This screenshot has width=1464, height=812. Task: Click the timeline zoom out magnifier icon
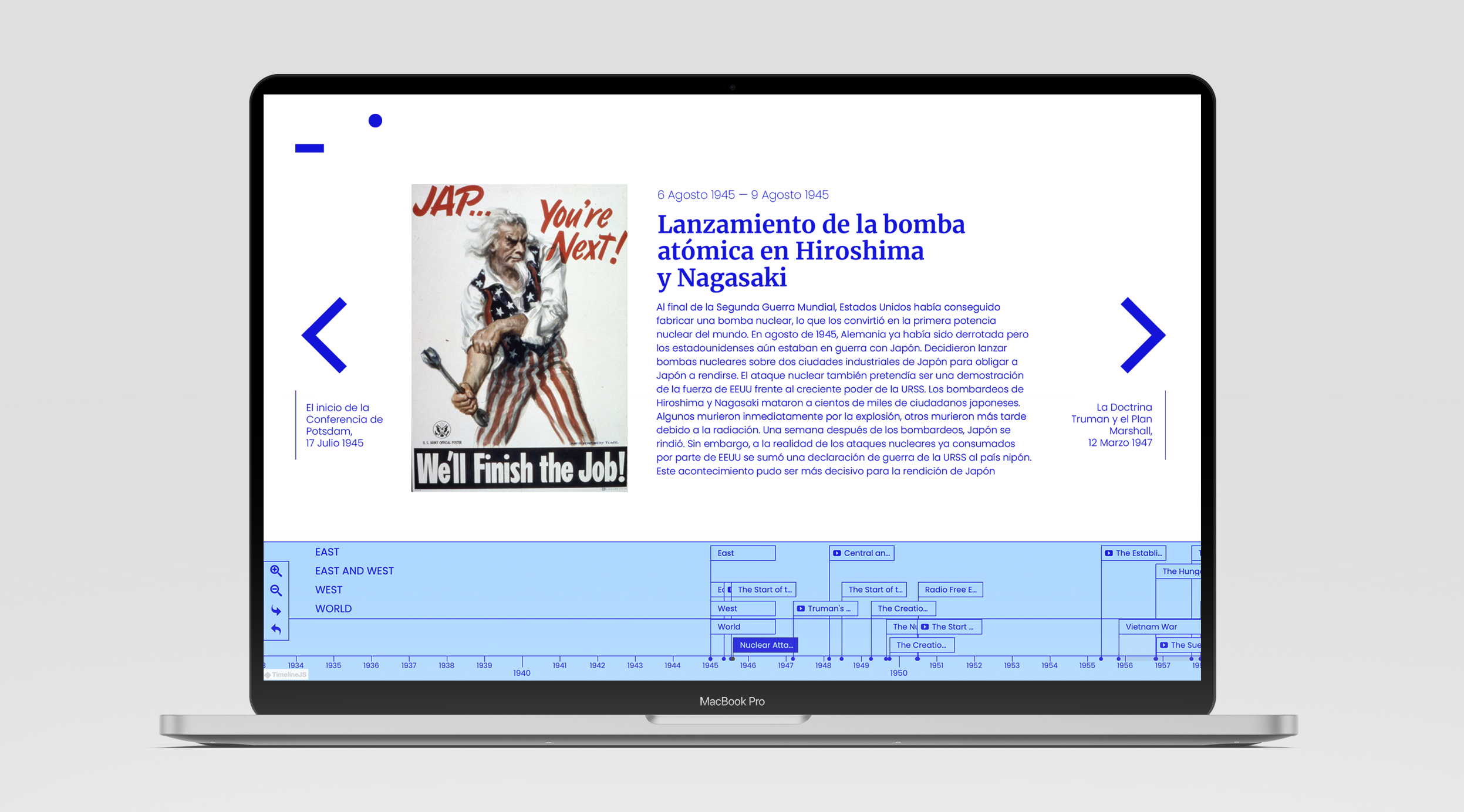click(x=276, y=590)
